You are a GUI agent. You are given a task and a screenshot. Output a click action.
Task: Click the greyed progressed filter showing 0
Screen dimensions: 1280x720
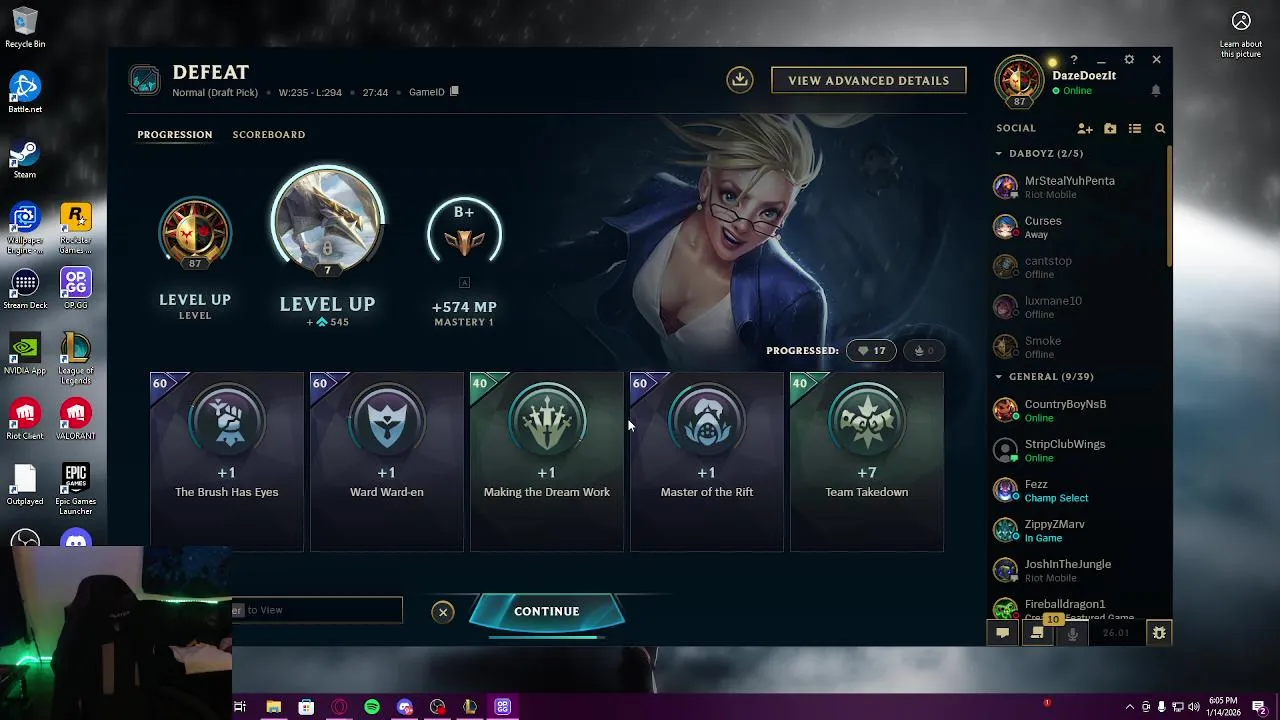(924, 351)
